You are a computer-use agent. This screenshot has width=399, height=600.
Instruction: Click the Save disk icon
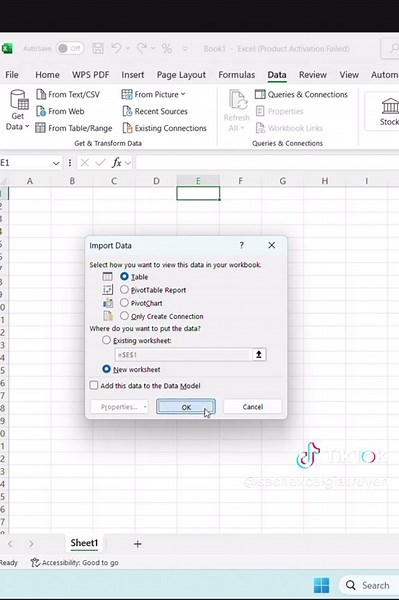pyautogui.click(x=98, y=49)
